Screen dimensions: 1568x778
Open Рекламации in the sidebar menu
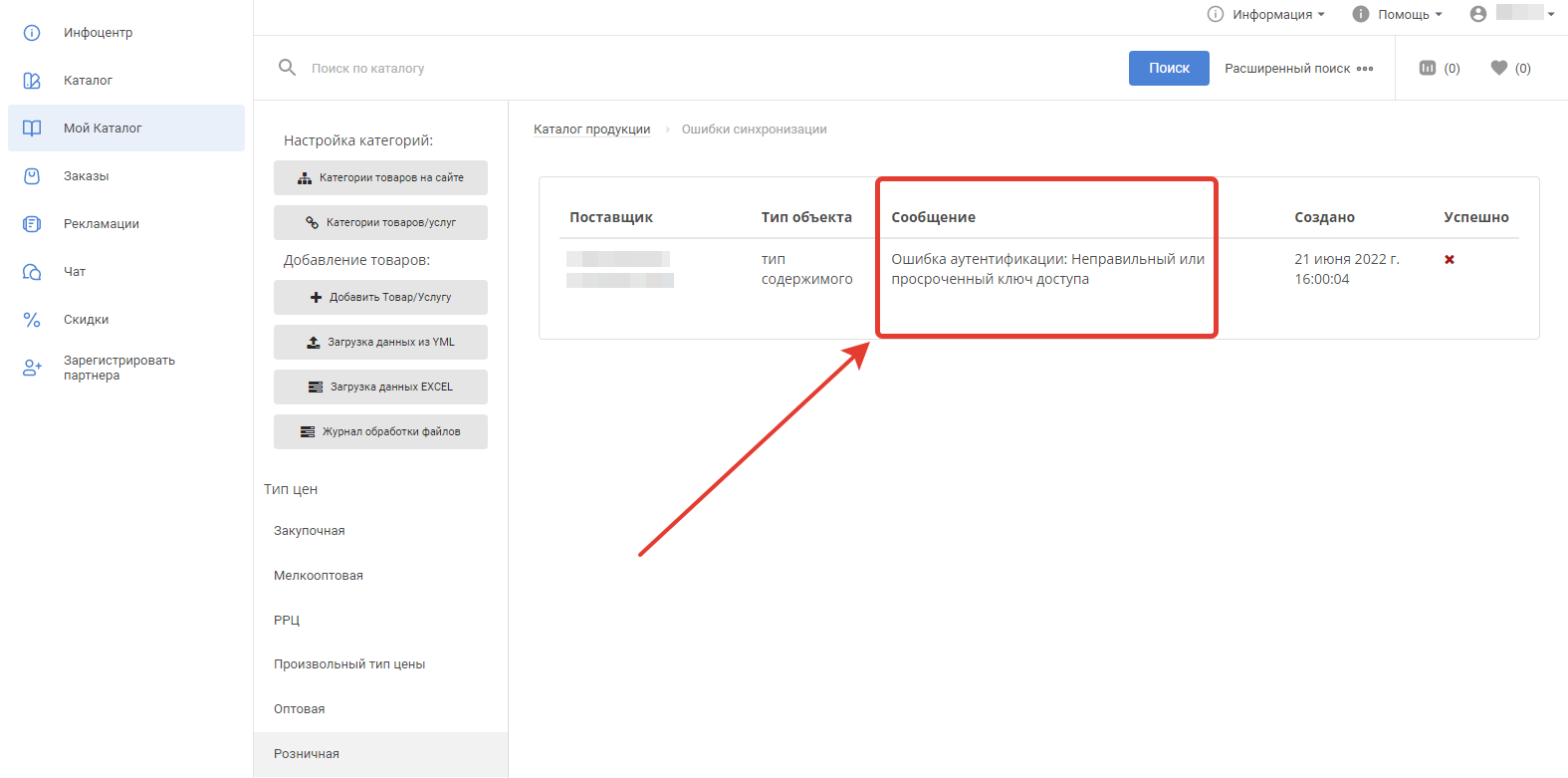(x=101, y=224)
